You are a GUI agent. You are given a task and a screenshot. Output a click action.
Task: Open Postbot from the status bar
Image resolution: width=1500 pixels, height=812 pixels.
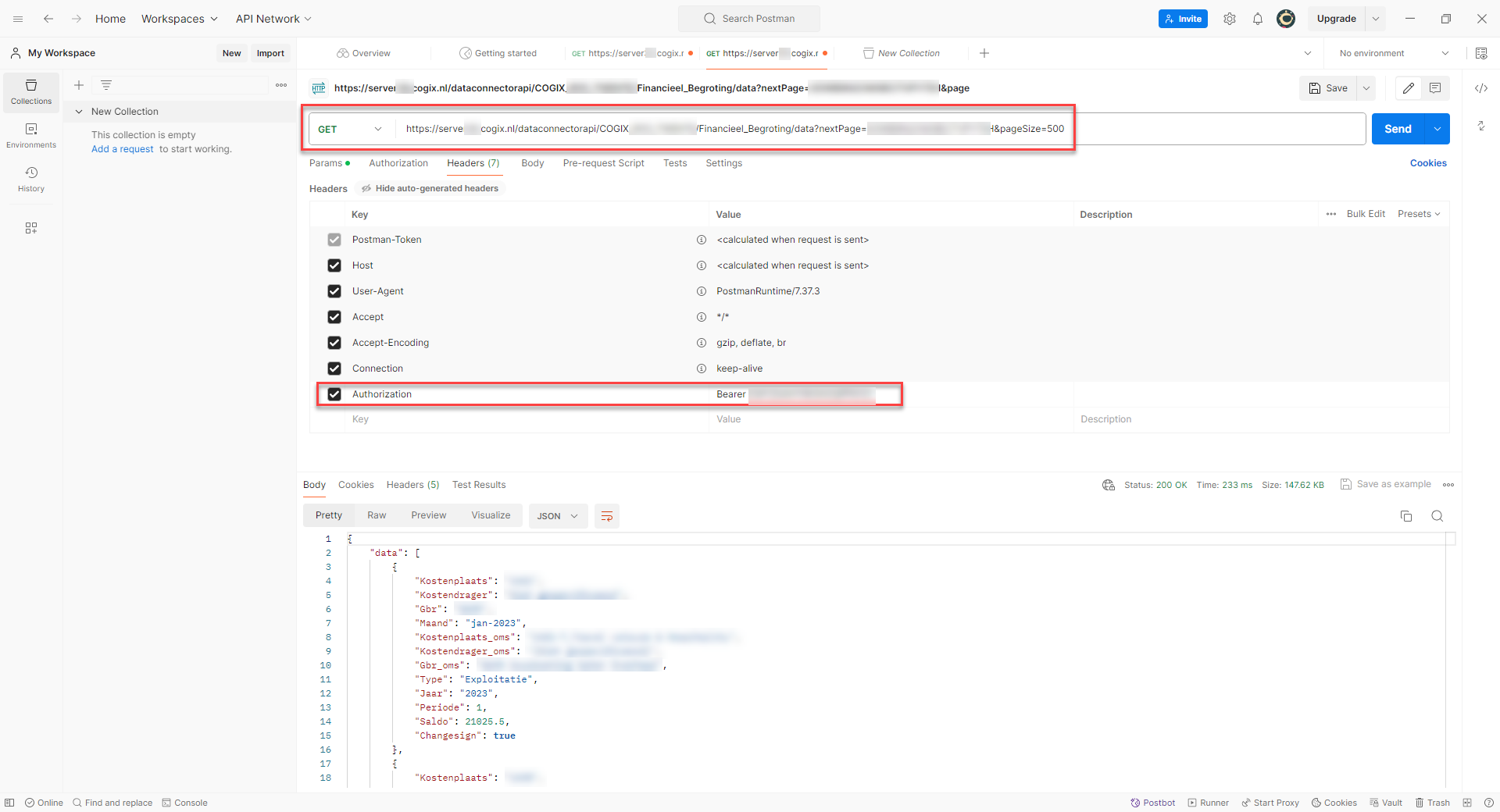(x=1153, y=803)
